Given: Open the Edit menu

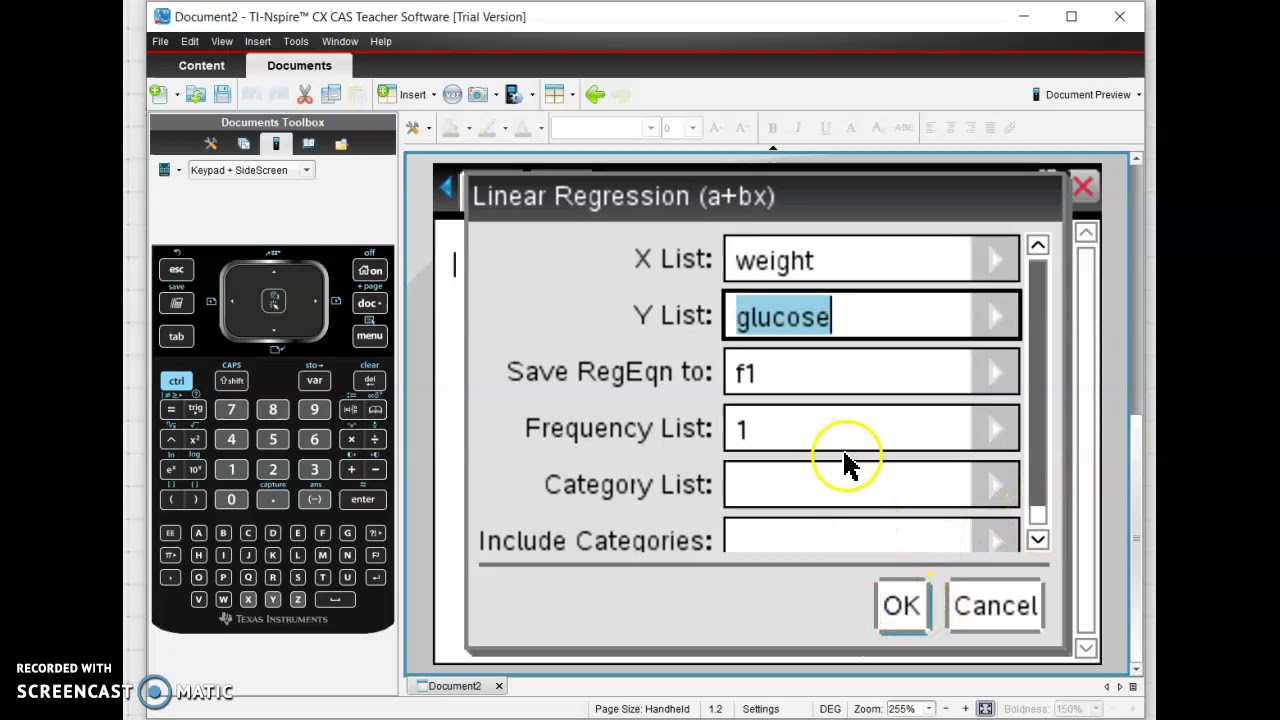Looking at the screenshot, I should tap(189, 41).
